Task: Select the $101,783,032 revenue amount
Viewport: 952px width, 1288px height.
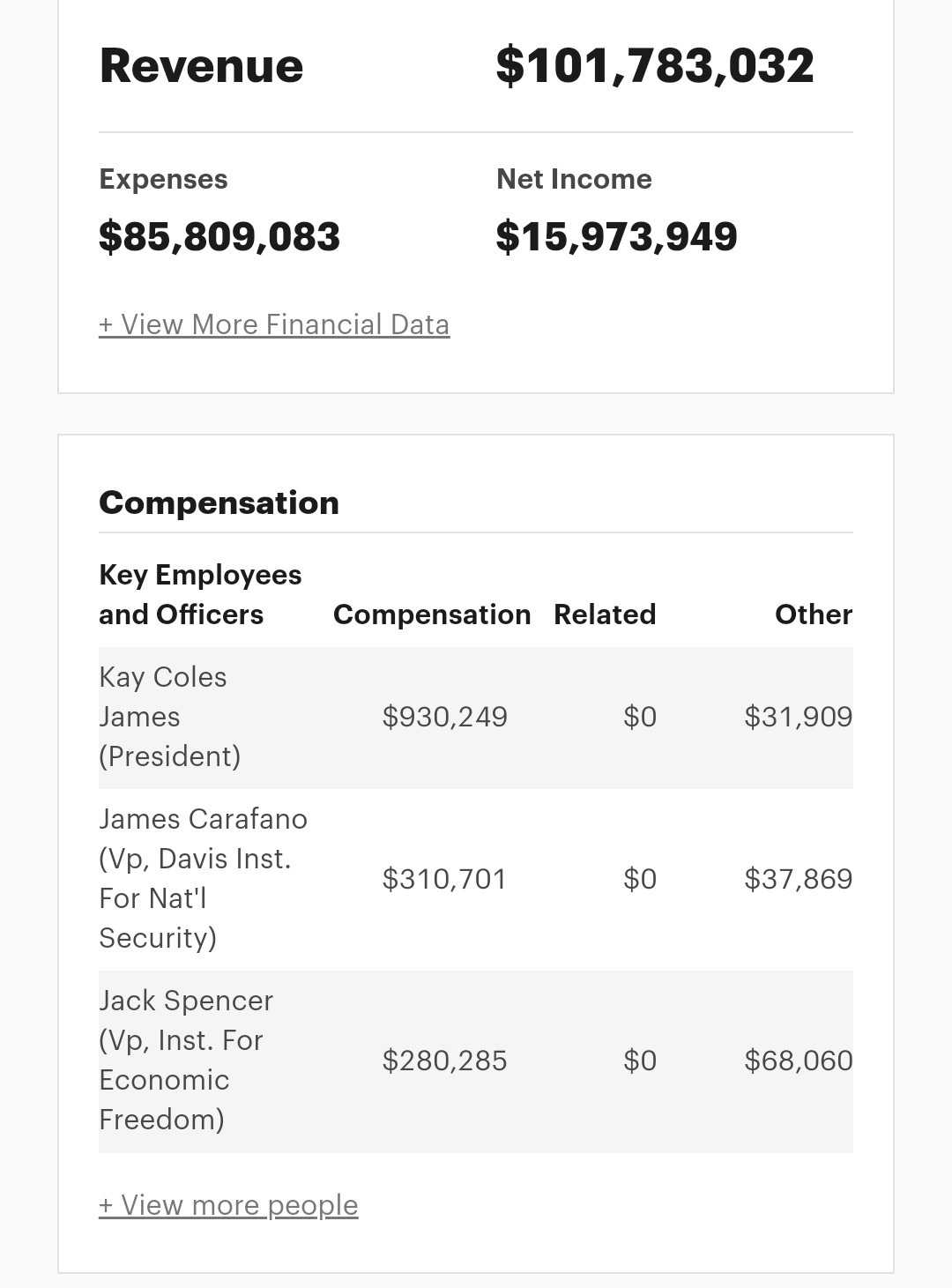Action: [x=654, y=66]
